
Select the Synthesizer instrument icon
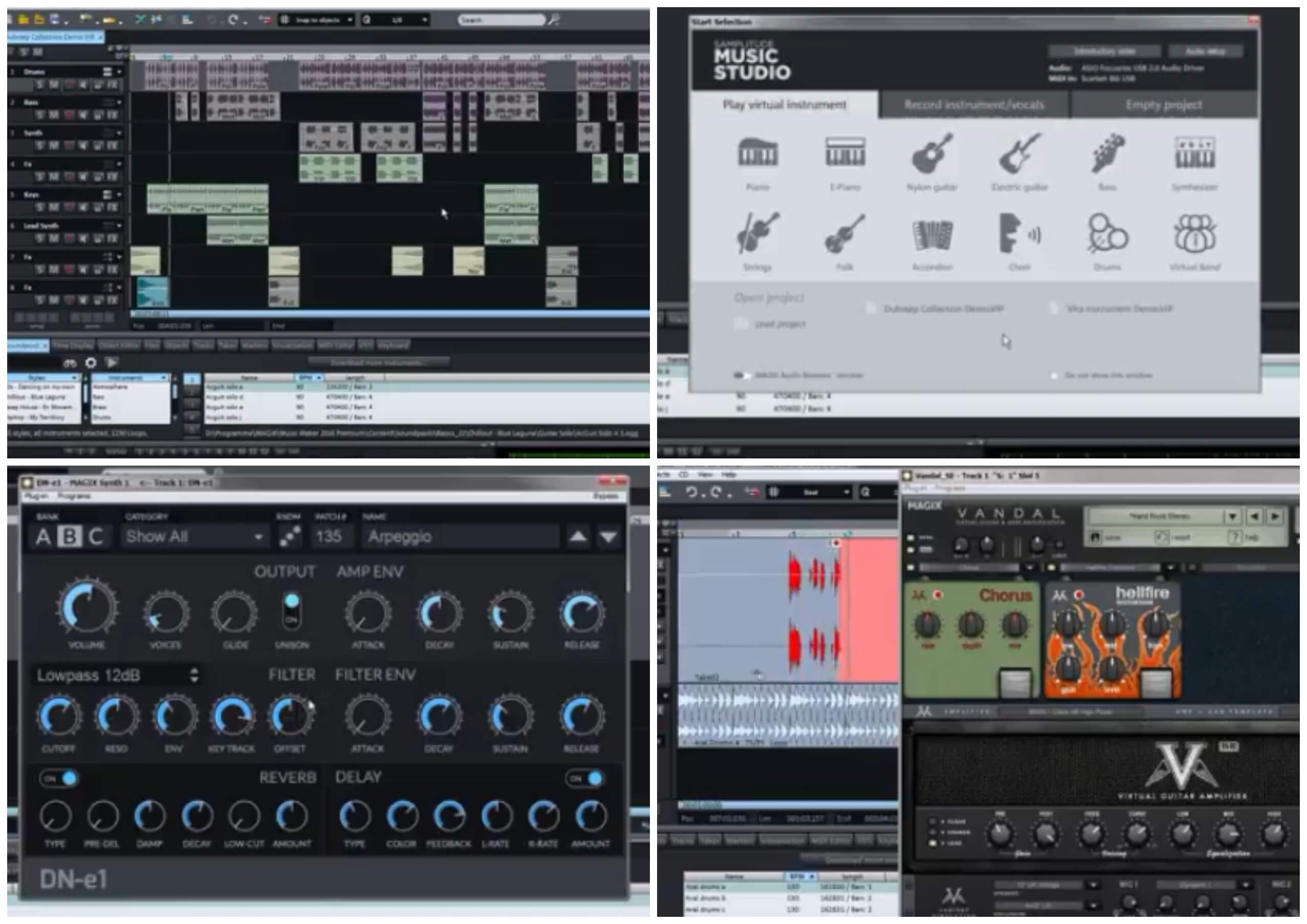[x=1195, y=152]
